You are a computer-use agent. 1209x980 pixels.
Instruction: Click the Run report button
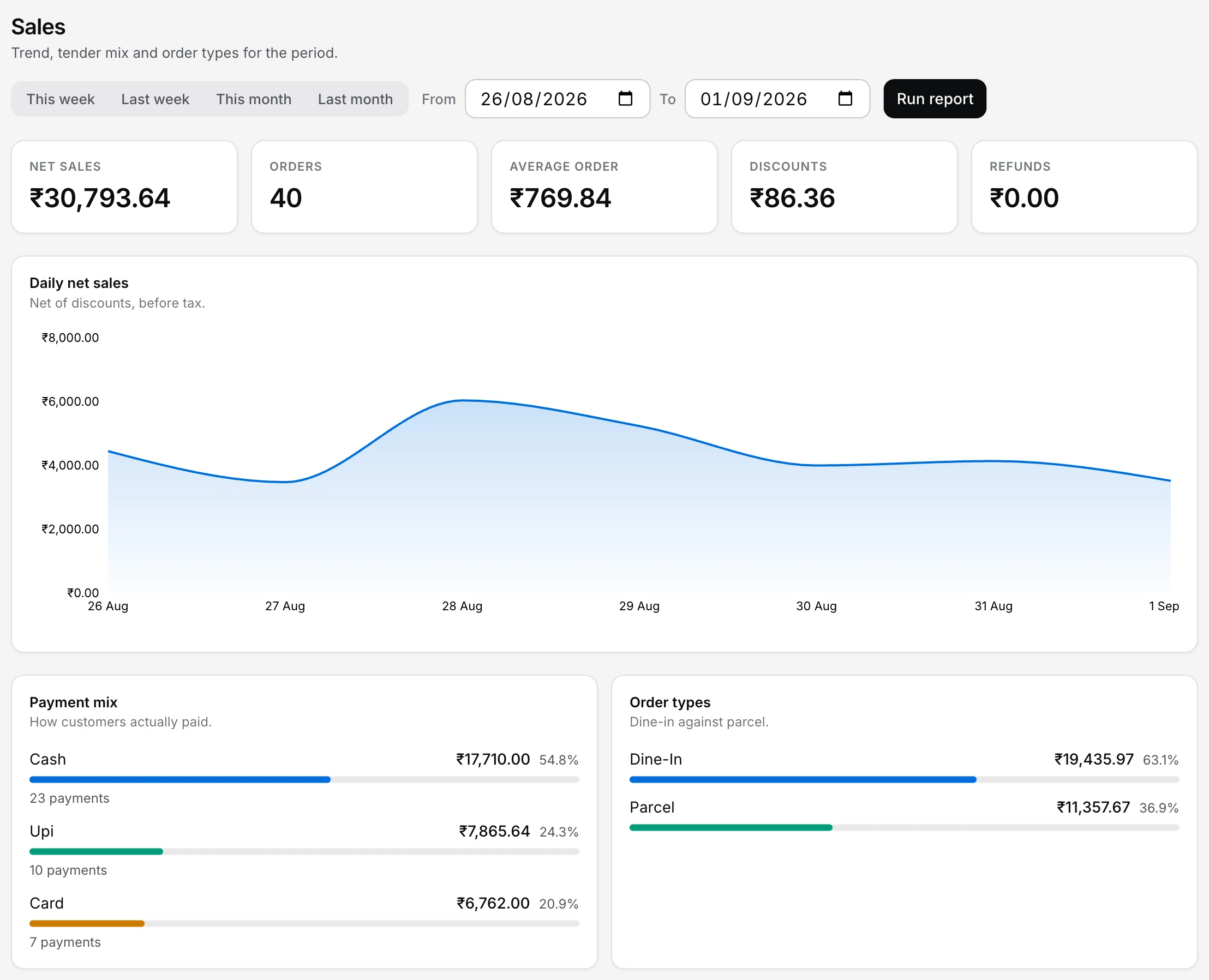tap(935, 99)
